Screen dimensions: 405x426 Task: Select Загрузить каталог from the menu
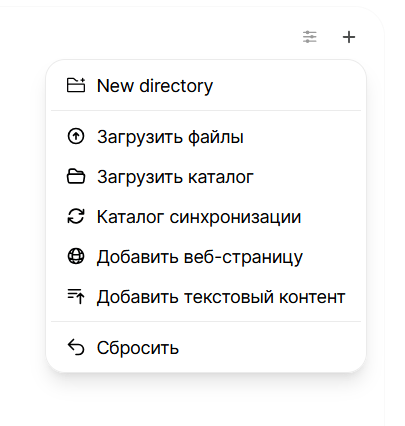click(x=206, y=177)
